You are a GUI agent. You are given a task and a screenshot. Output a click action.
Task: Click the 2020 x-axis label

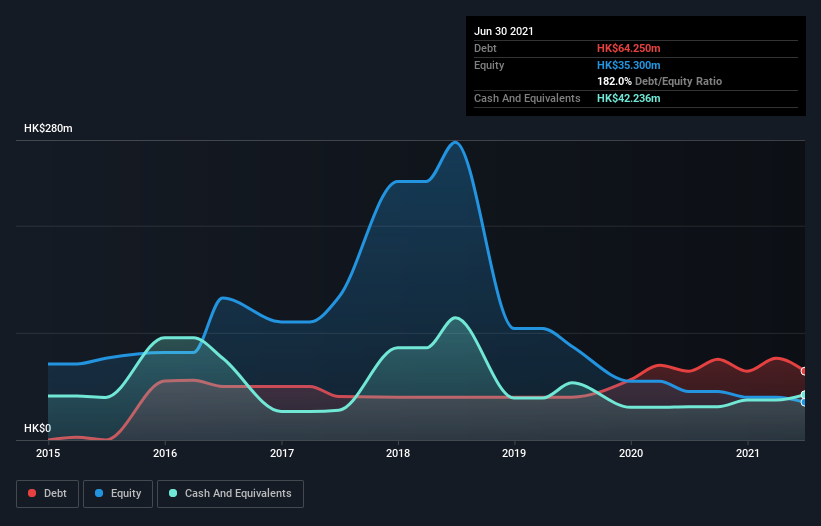pyautogui.click(x=631, y=453)
